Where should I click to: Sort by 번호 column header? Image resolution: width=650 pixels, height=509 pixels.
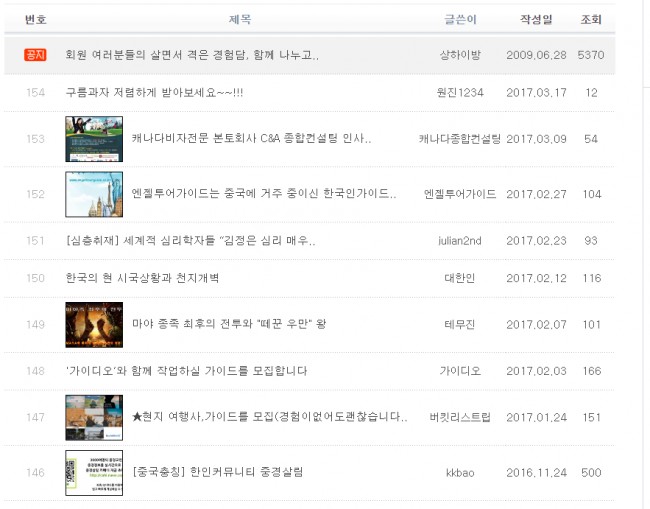tap(36, 19)
